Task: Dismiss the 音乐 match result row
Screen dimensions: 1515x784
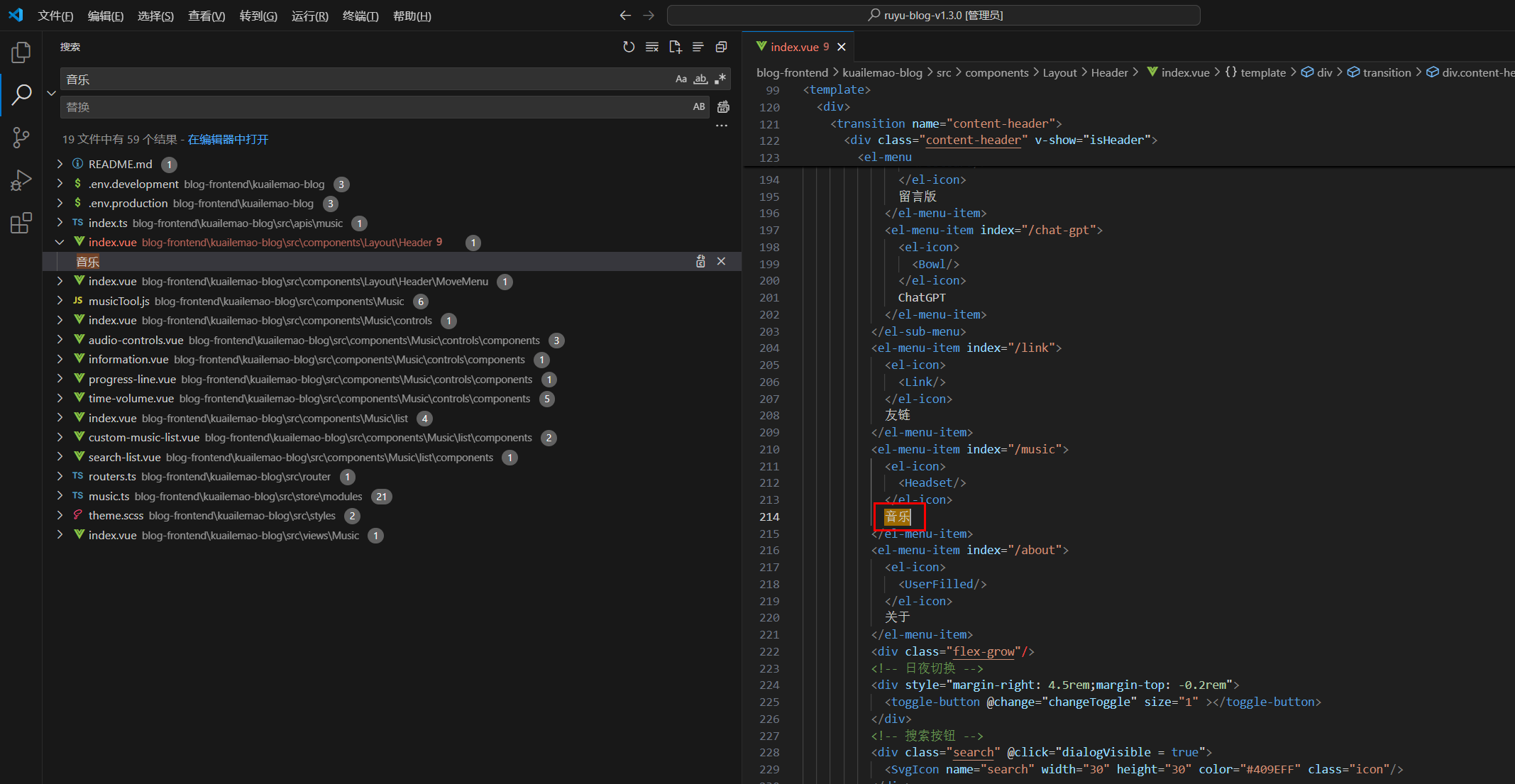Action: point(721,261)
